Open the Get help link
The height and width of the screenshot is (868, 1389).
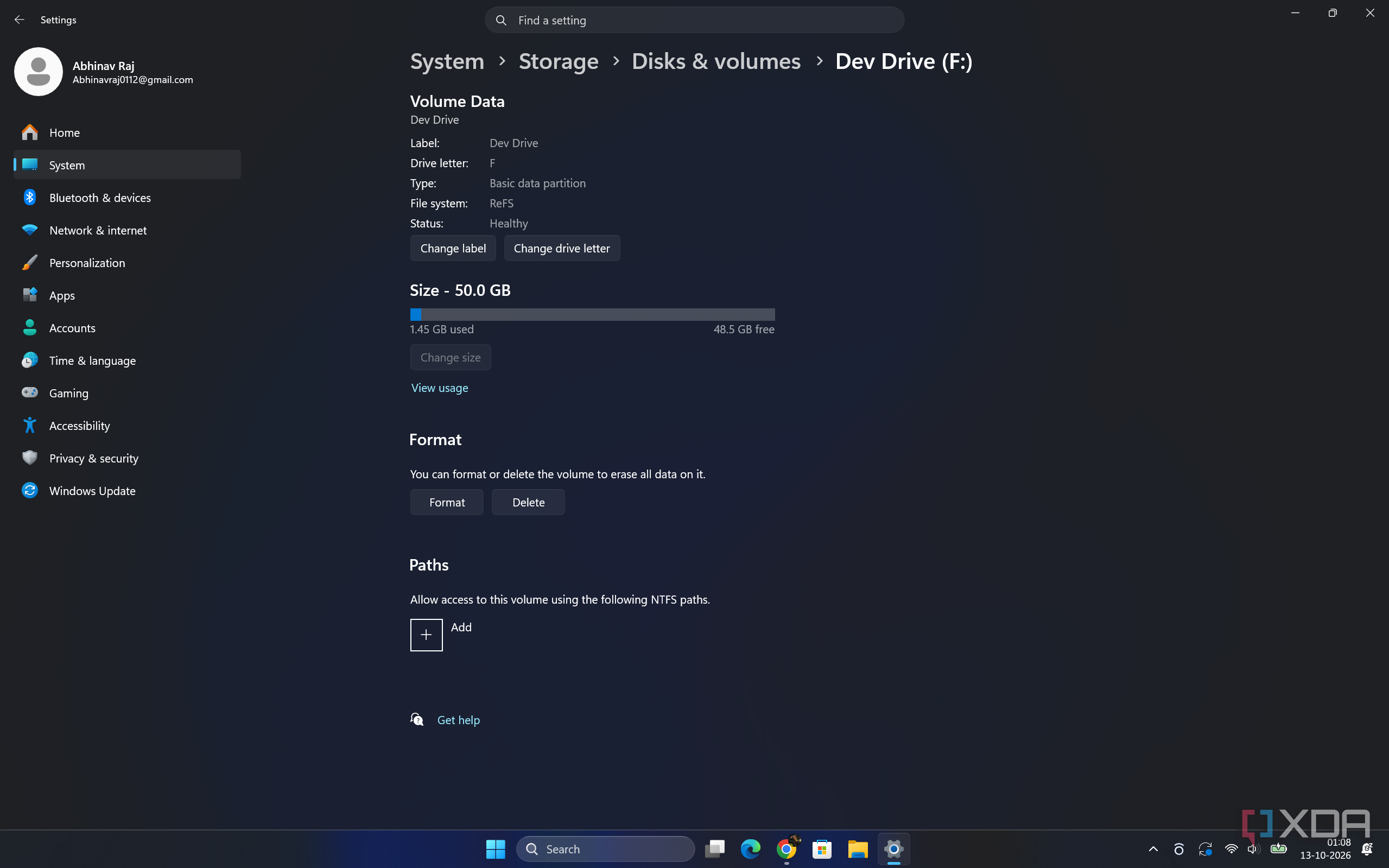pyautogui.click(x=458, y=720)
